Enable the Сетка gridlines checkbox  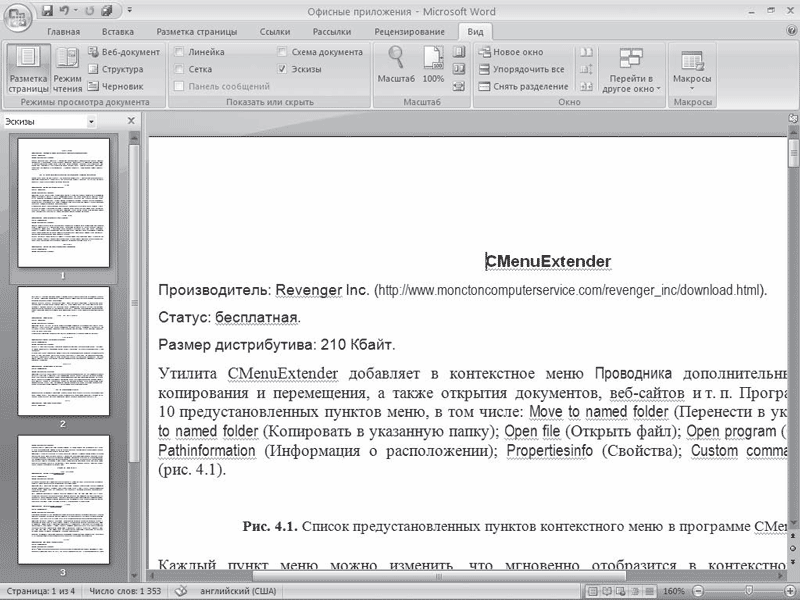[x=179, y=69]
